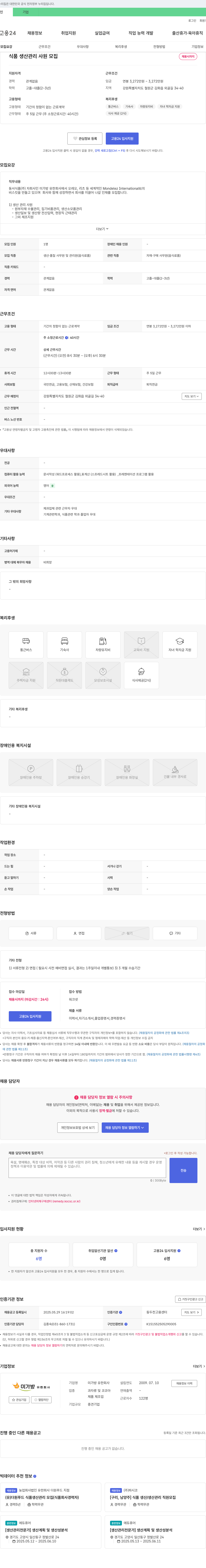Click the 거짓구인광고 신고 button
206x1568 pixels.
click(x=191, y=1299)
